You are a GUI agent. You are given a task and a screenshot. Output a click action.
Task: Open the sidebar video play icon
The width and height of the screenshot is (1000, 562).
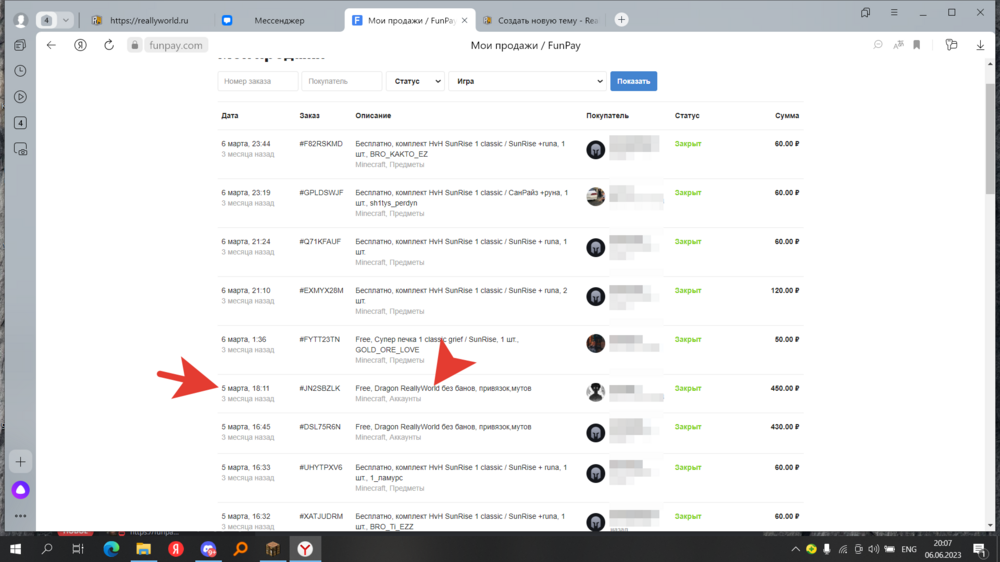coord(20,97)
